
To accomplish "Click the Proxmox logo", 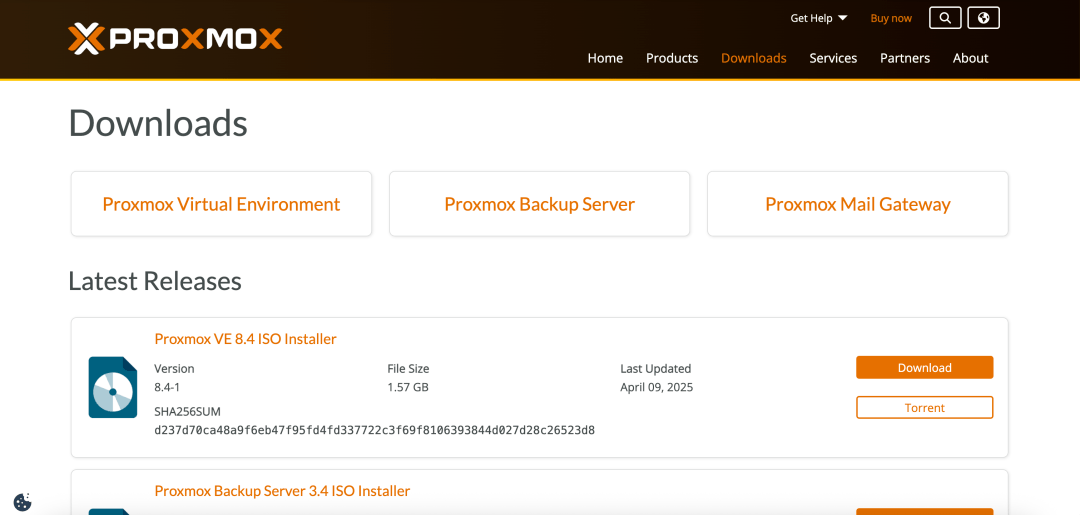I will coord(175,39).
